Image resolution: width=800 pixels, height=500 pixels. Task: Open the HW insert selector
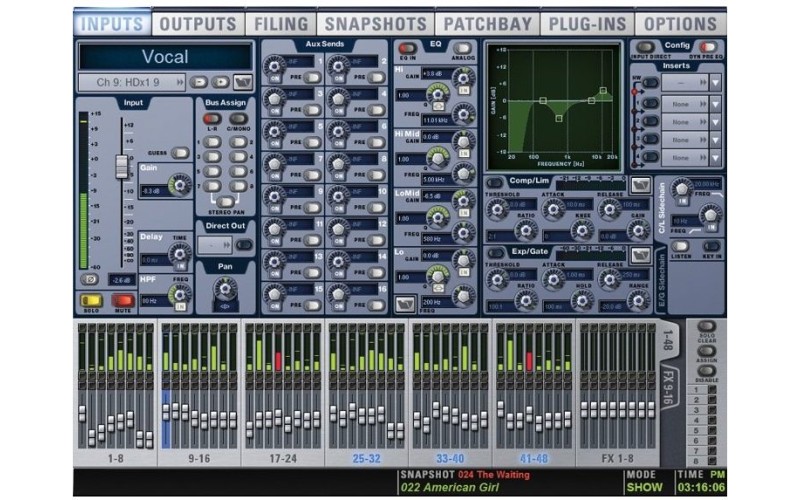click(685, 82)
